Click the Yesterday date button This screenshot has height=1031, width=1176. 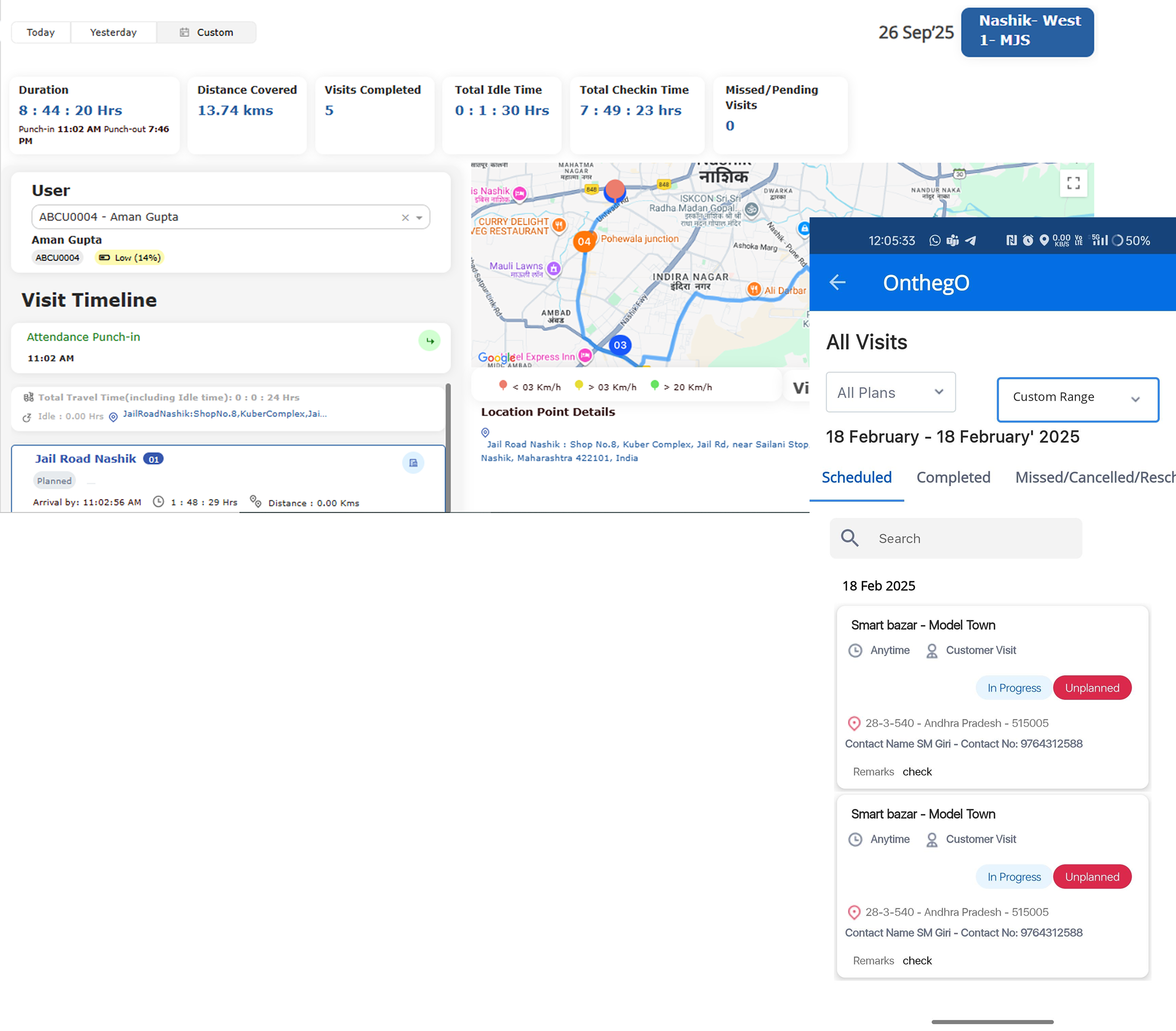click(113, 32)
